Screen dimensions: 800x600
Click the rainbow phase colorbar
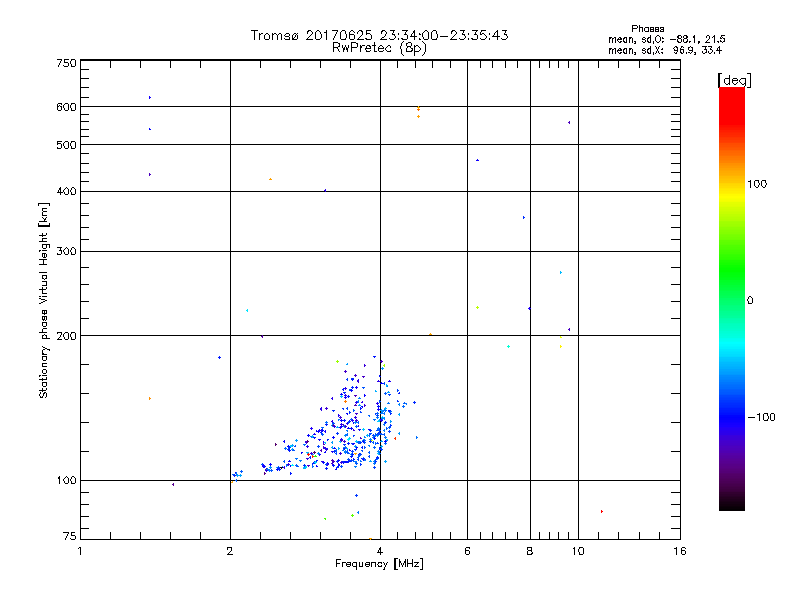732,298
